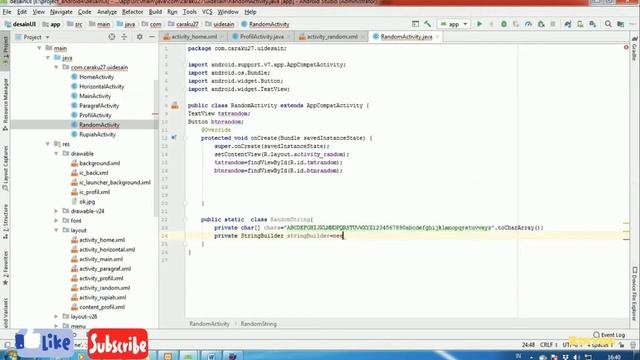The width and height of the screenshot is (640, 360).
Task: Open Device File Explorer side panel
Action: point(634,294)
